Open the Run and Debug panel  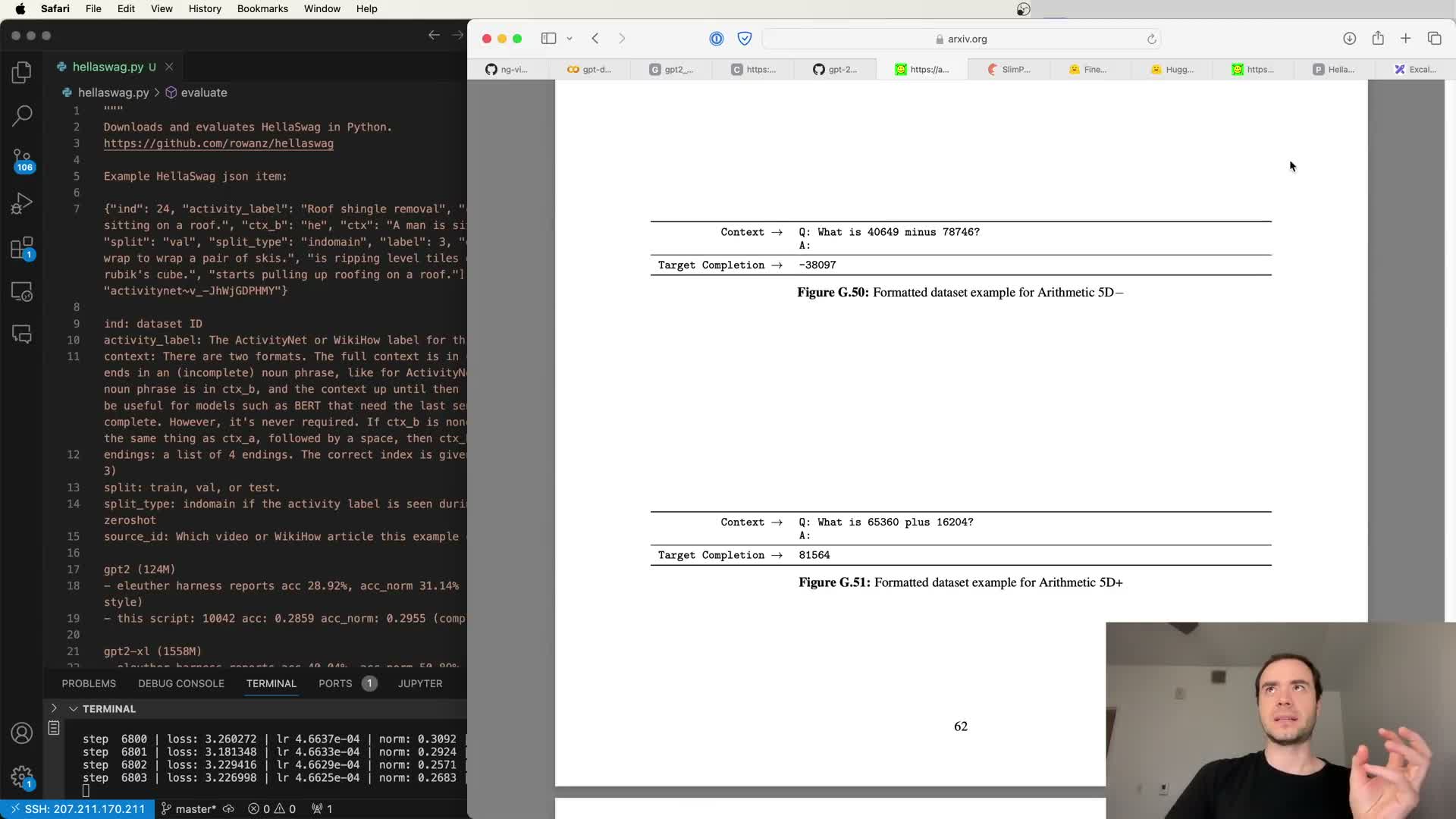tap(22, 203)
